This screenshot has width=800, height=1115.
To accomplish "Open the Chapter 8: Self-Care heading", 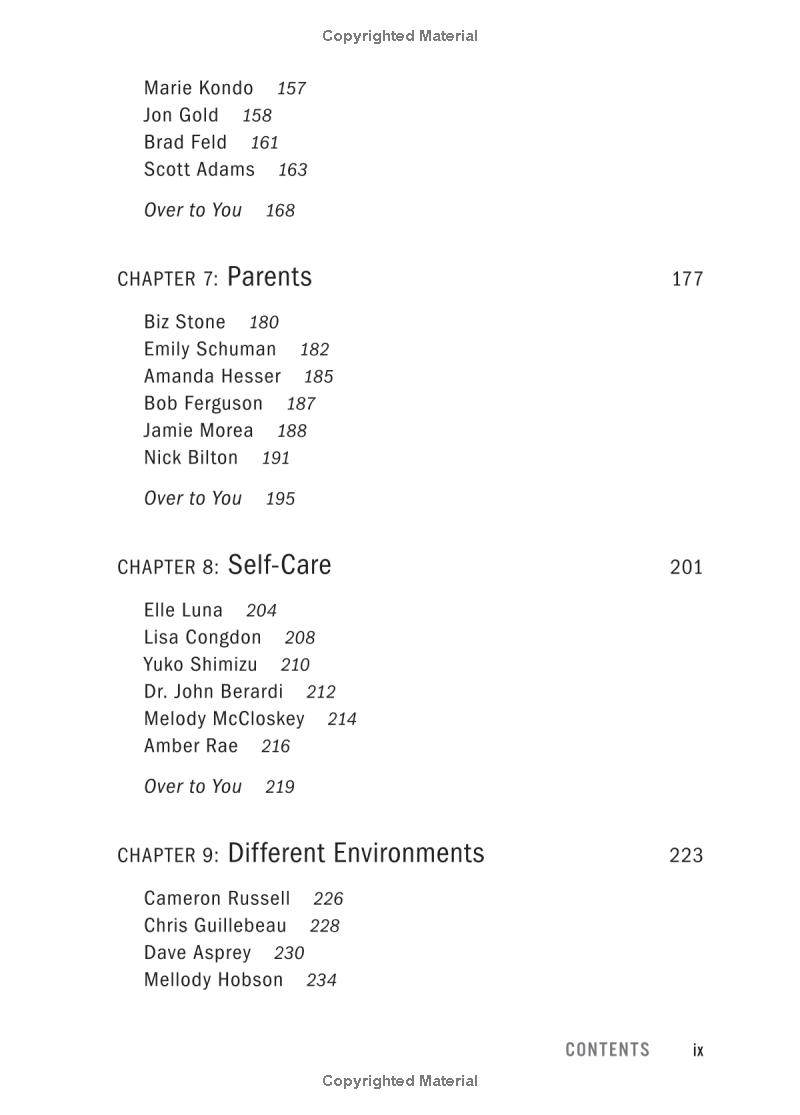I will coord(224,566).
